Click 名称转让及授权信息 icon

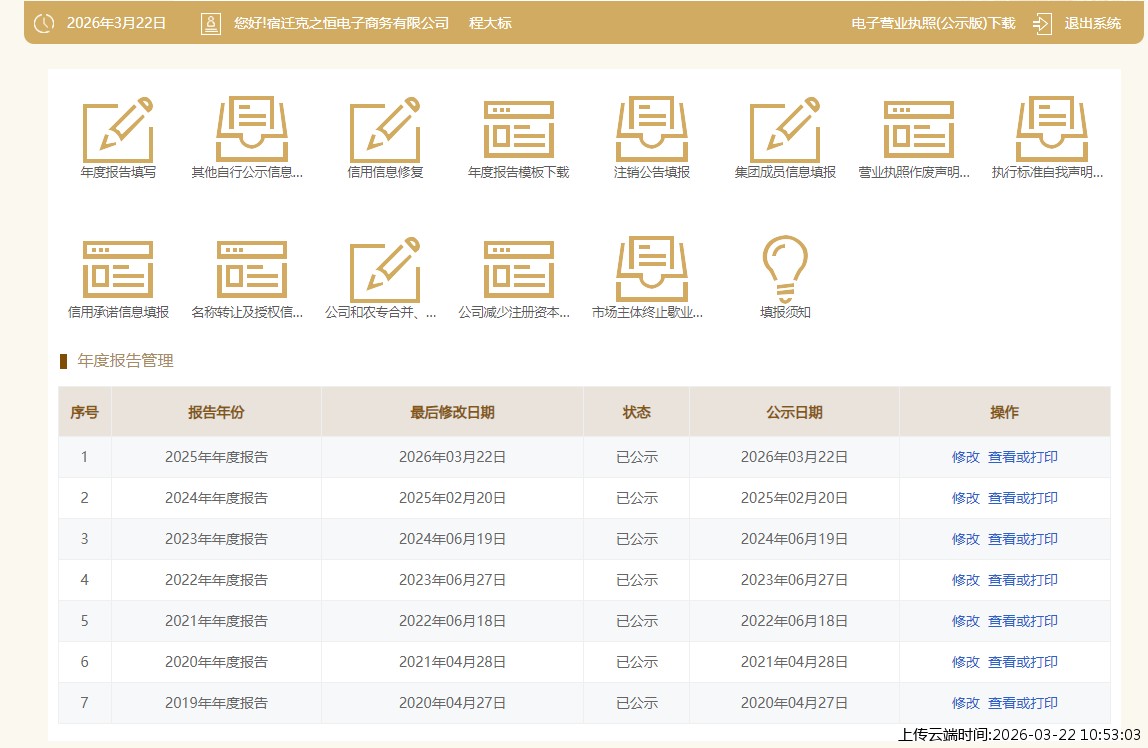251,270
